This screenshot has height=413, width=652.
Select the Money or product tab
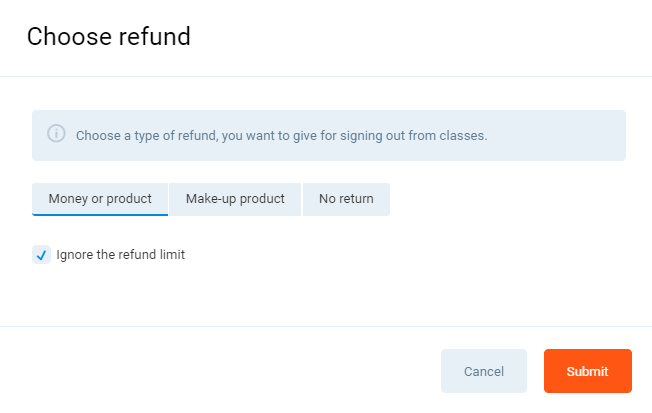100,199
